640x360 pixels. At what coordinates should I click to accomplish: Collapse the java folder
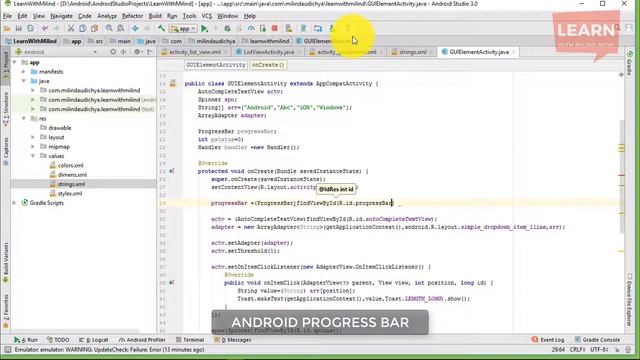point(24,81)
